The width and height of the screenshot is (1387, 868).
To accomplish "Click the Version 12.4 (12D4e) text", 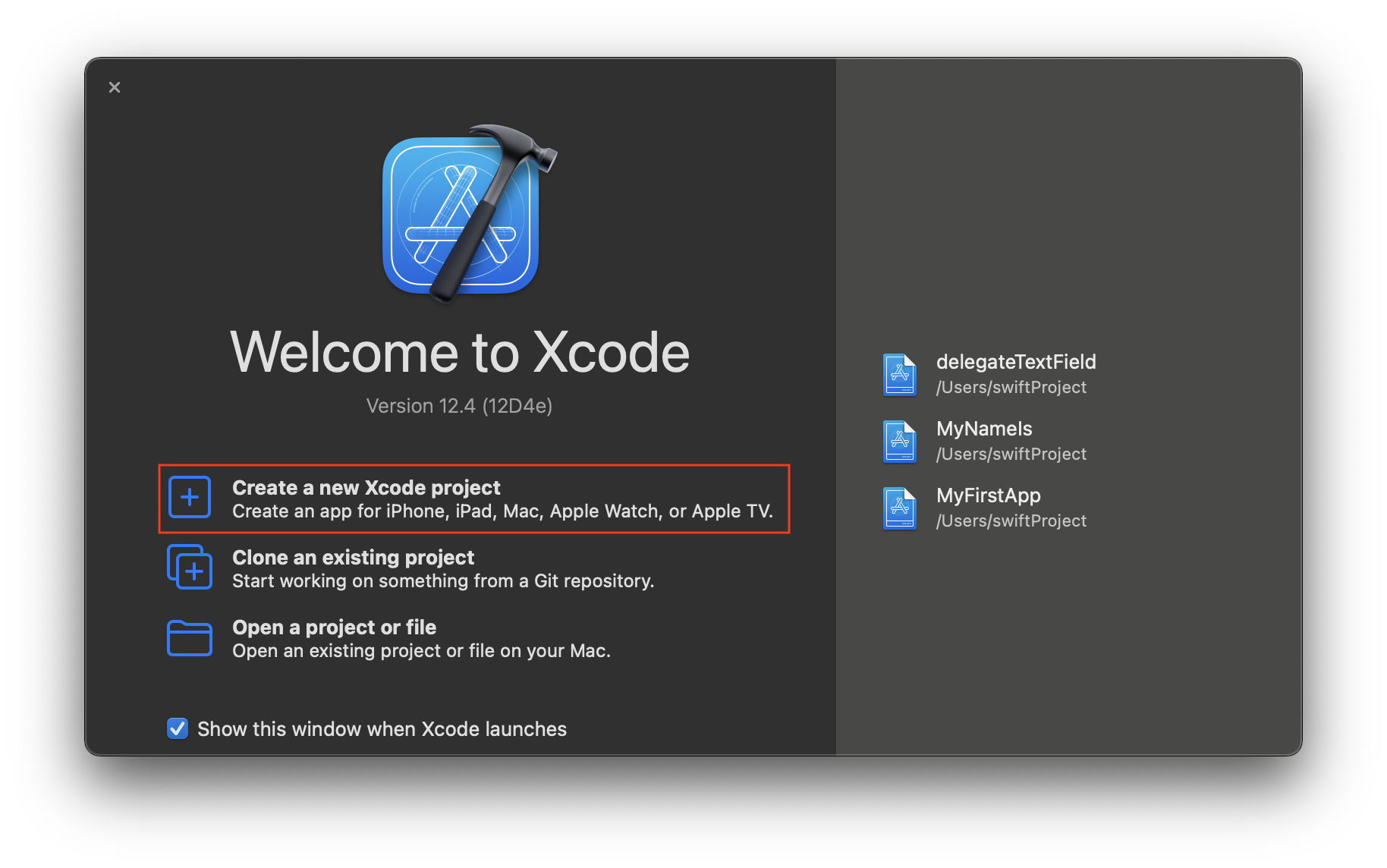I will tap(459, 406).
